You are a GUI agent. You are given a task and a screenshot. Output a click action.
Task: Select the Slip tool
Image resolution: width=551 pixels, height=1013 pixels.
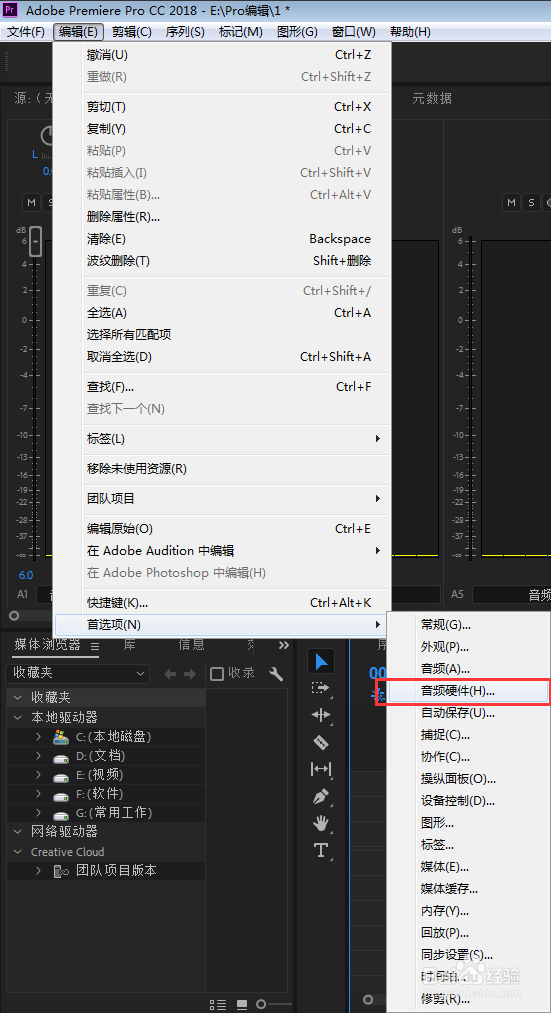pos(320,769)
